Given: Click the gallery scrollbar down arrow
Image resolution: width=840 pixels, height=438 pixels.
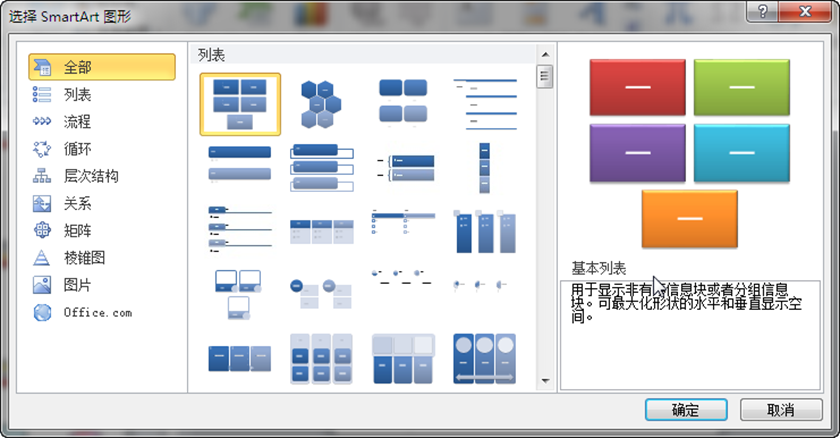Looking at the screenshot, I should tap(545, 381).
